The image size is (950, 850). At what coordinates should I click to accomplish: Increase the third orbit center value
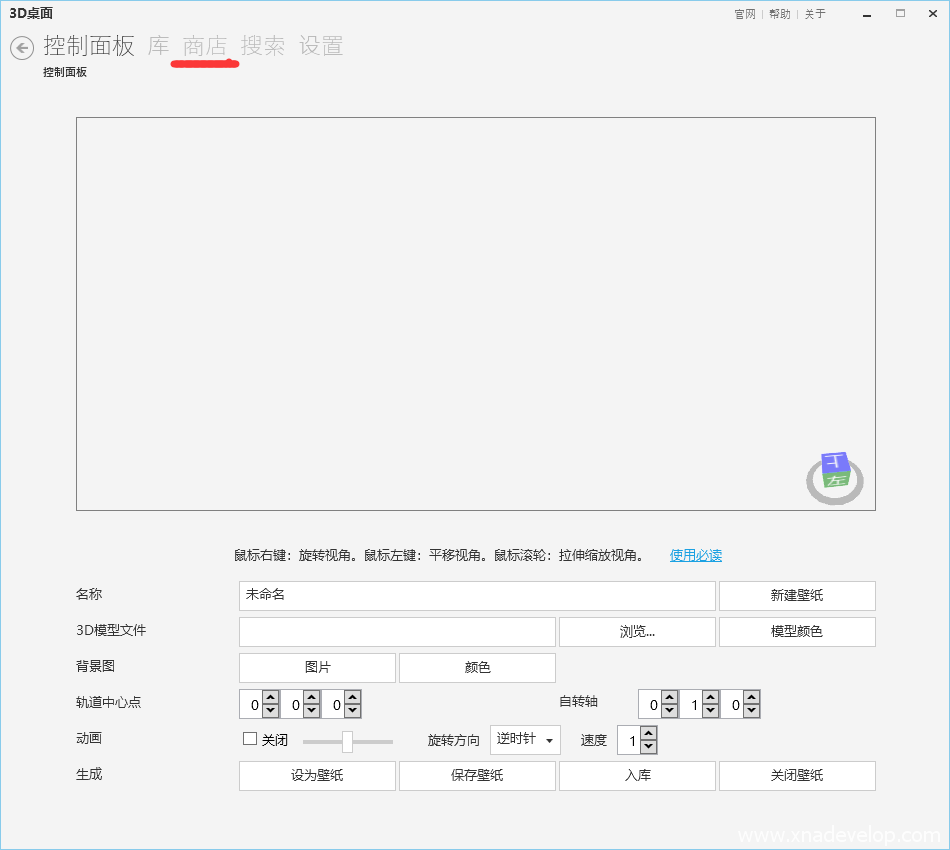(352, 698)
